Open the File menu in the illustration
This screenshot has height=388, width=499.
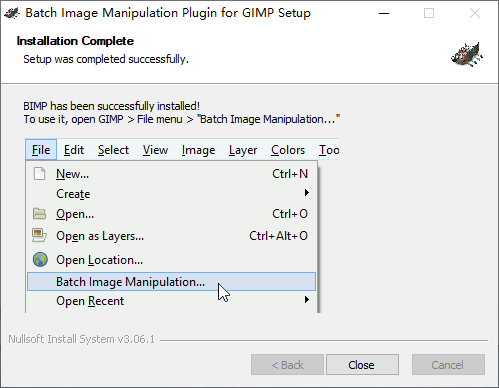(41, 150)
